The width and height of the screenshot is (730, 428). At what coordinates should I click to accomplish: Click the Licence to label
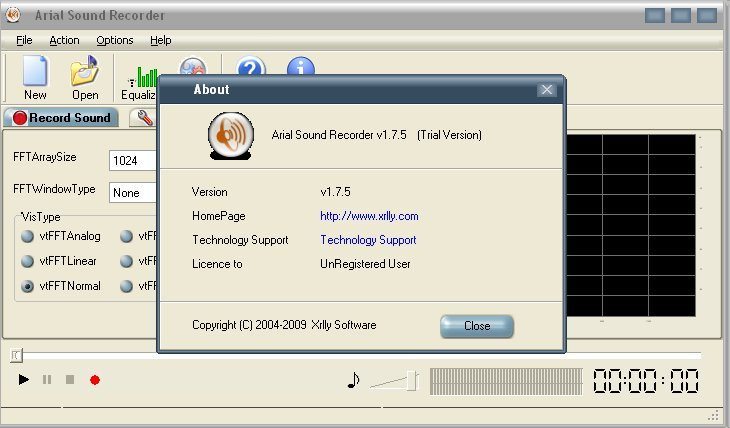pyautogui.click(x=217, y=264)
